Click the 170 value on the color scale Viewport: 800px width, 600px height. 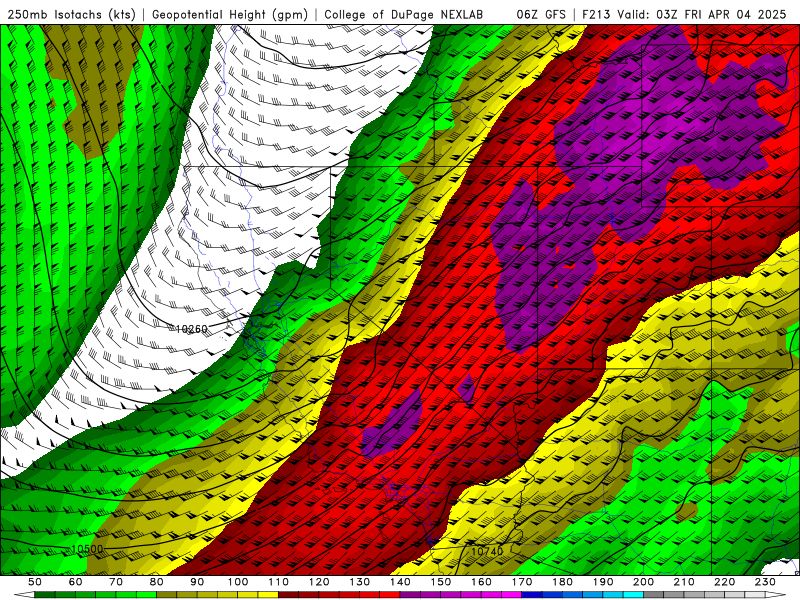pos(522,582)
